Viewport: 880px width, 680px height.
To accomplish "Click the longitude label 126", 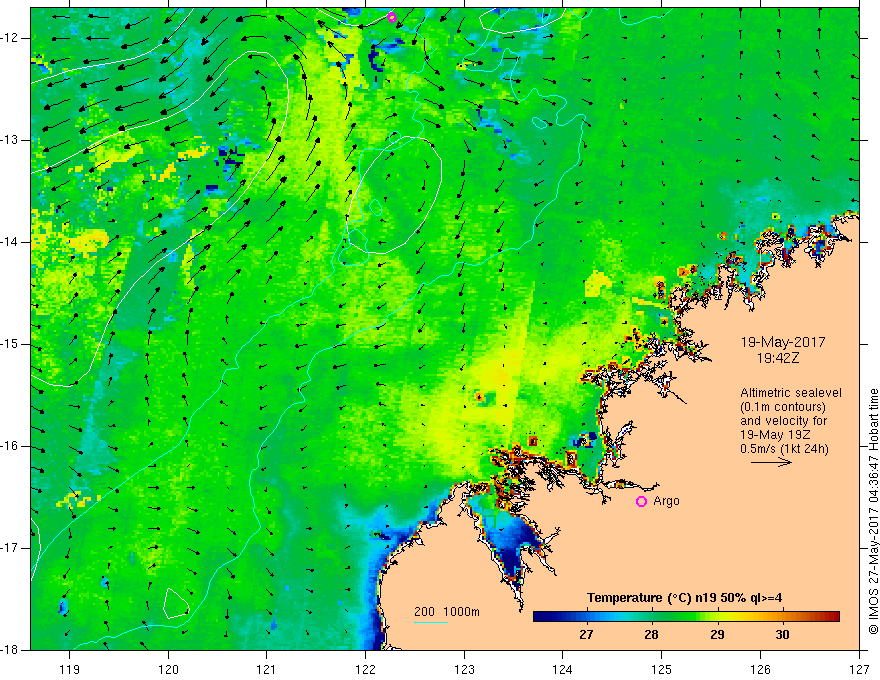I will [x=760, y=669].
